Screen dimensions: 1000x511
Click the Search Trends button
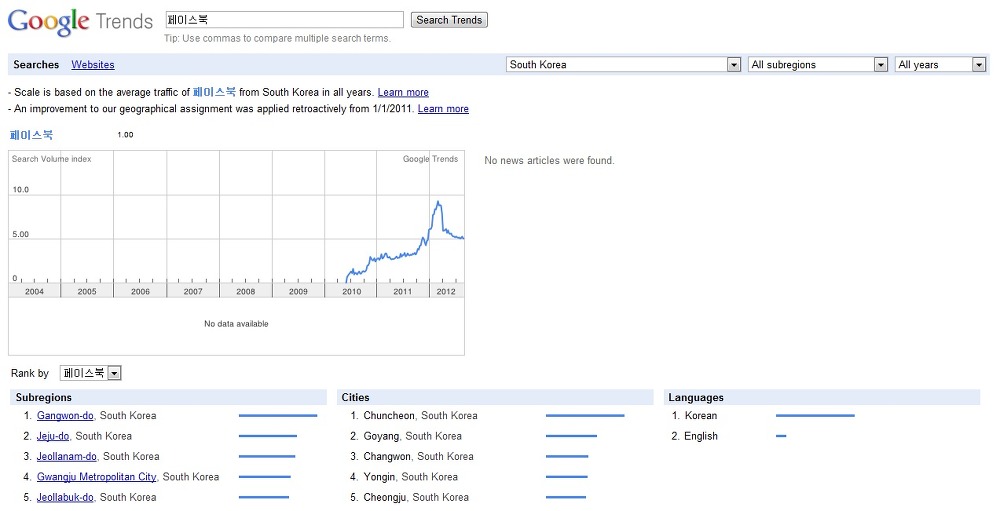449,20
